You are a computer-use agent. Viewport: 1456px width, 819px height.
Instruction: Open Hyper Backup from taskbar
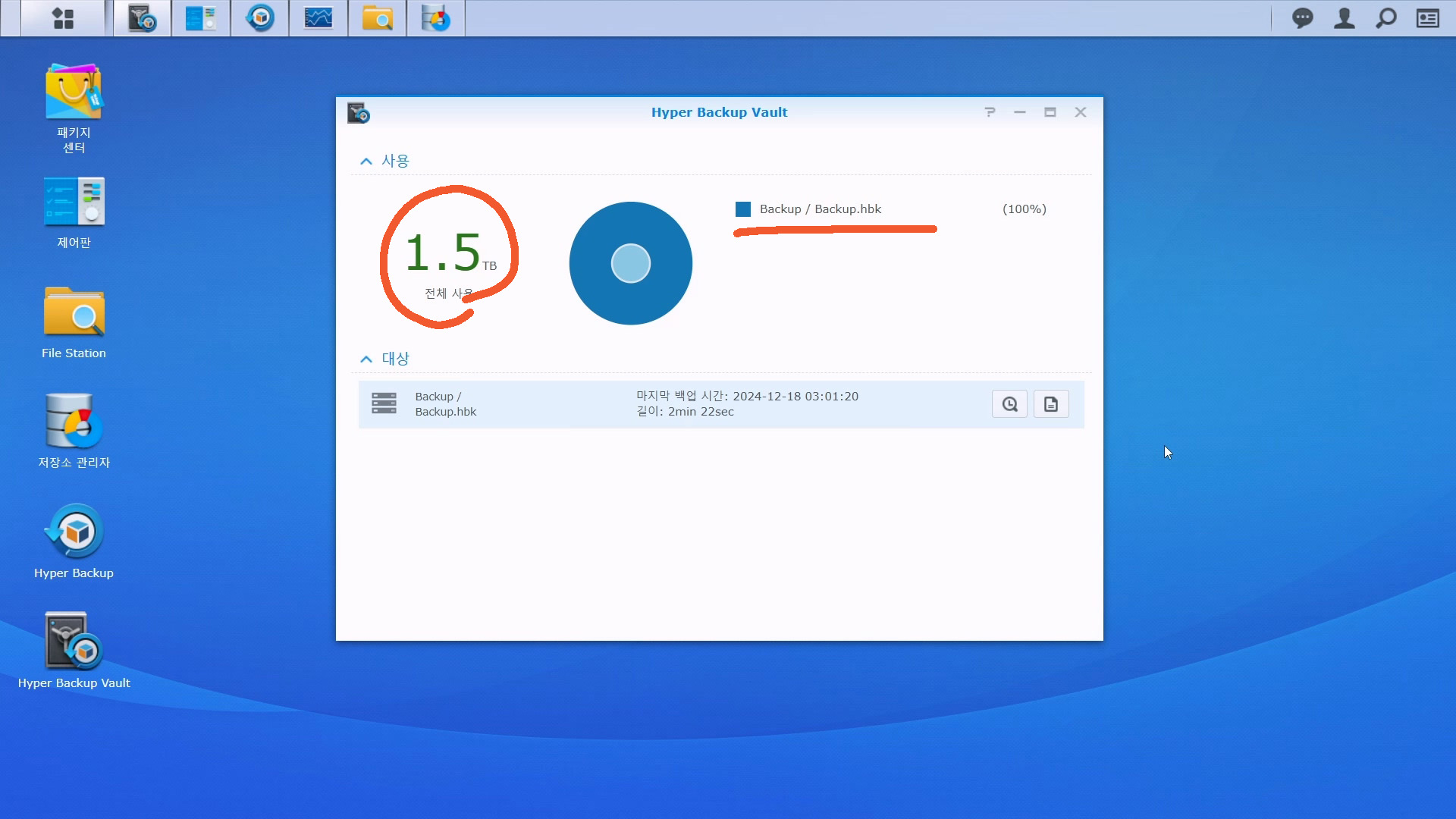(260, 18)
